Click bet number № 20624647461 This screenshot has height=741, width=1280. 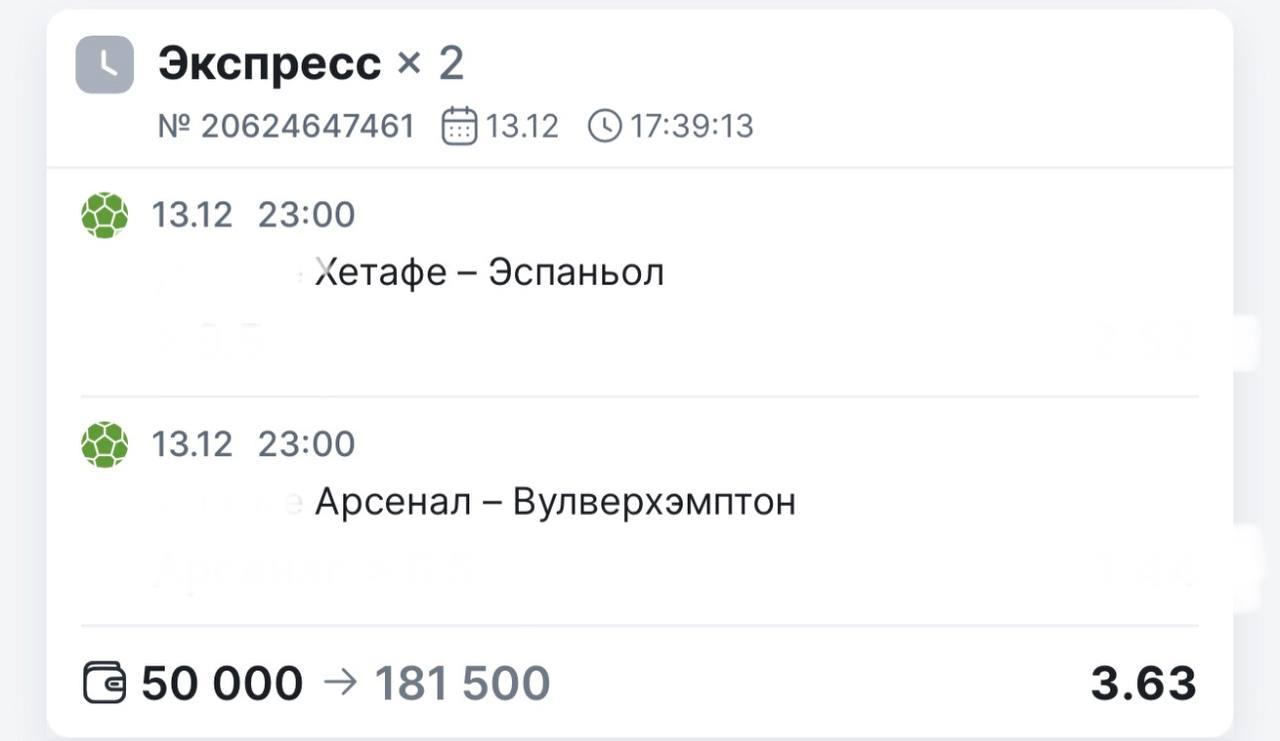pyautogui.click(x=286, y=127)
